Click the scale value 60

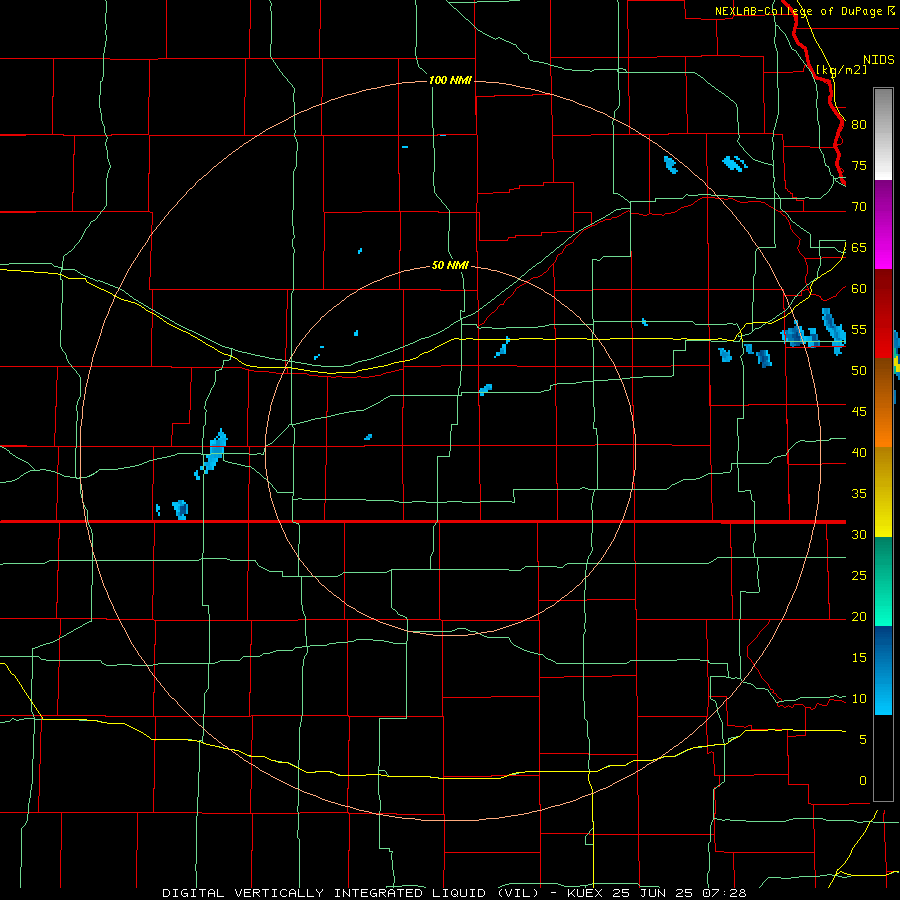(x=859, y=289)
